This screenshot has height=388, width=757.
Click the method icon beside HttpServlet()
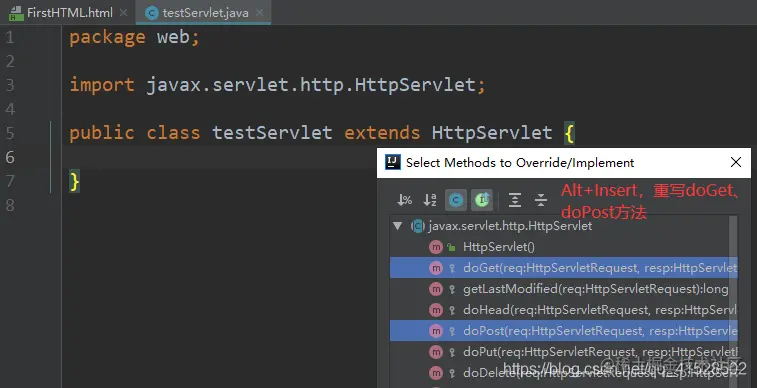(x=436, y=247)
